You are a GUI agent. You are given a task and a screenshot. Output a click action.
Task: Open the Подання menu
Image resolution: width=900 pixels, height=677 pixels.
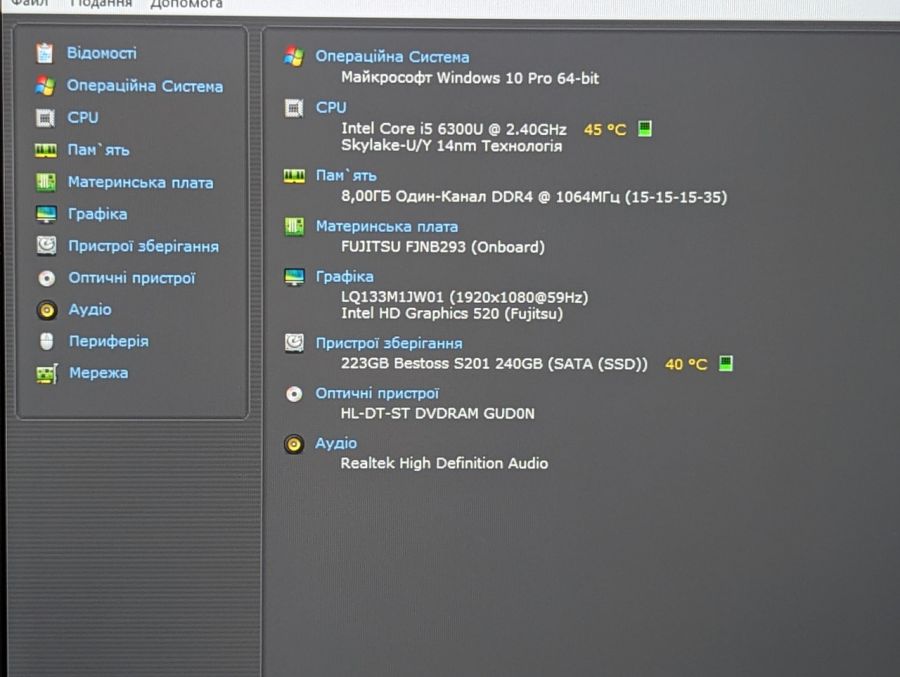pos(101,3)
